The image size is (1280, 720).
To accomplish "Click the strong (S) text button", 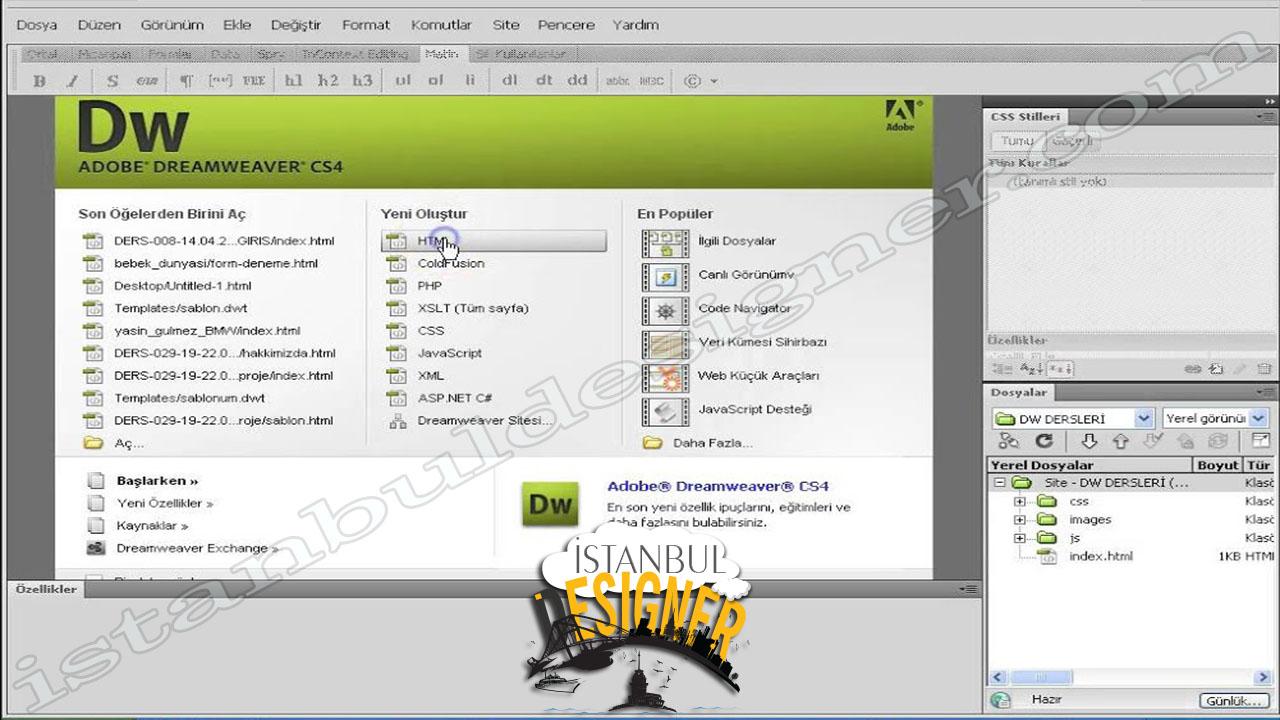I will click(x=112, y=82).
